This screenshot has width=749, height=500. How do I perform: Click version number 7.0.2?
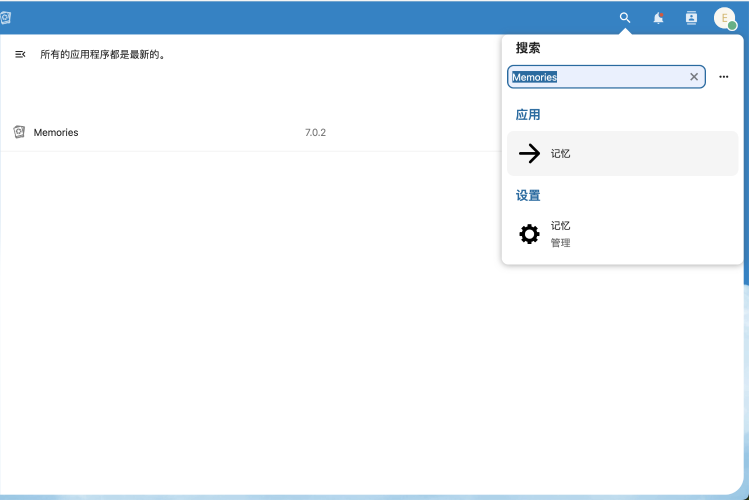tap(315, 133)
